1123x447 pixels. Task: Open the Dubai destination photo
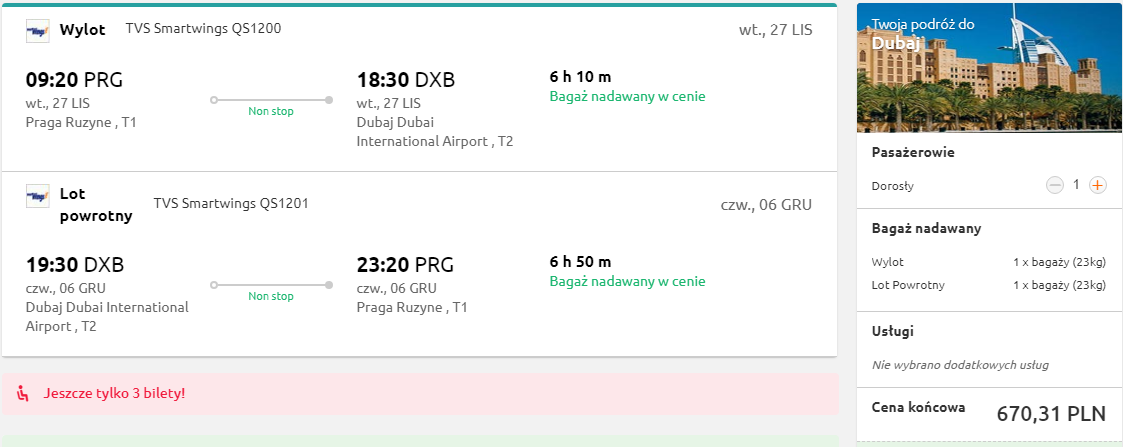click(x=990, y=68)
